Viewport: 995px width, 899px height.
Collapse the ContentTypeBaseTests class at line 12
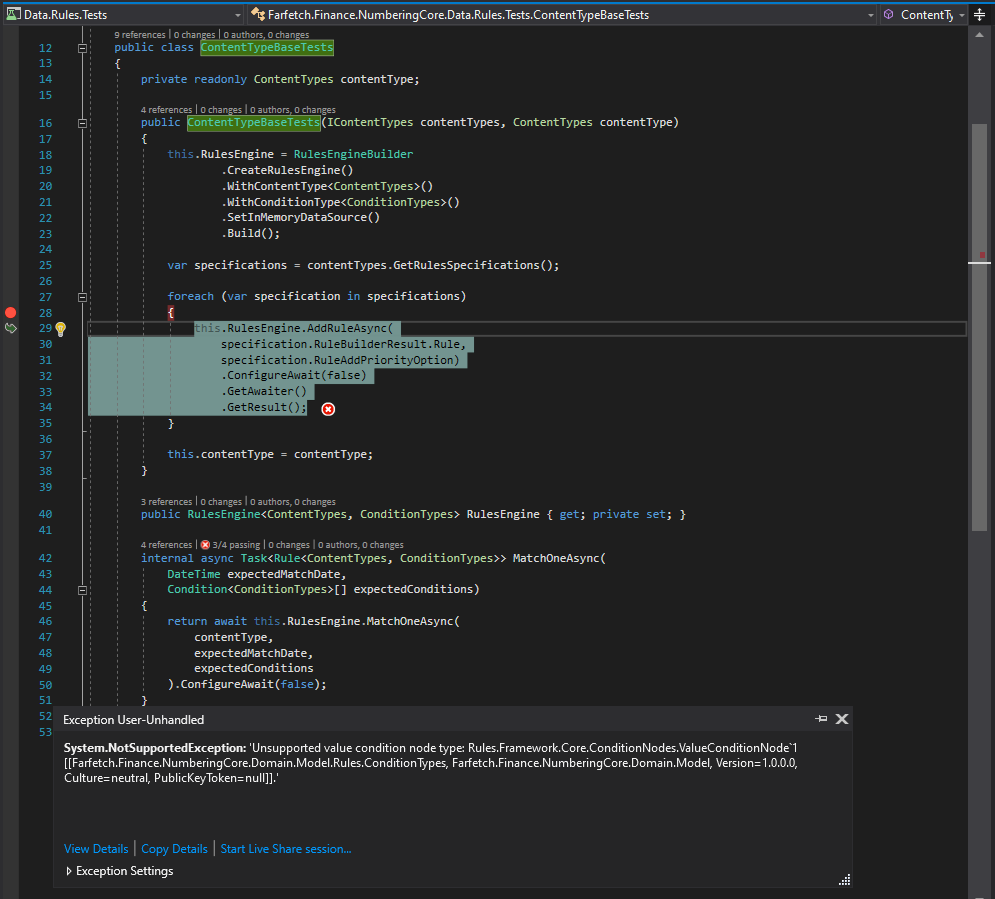click(x=82, y=48)
